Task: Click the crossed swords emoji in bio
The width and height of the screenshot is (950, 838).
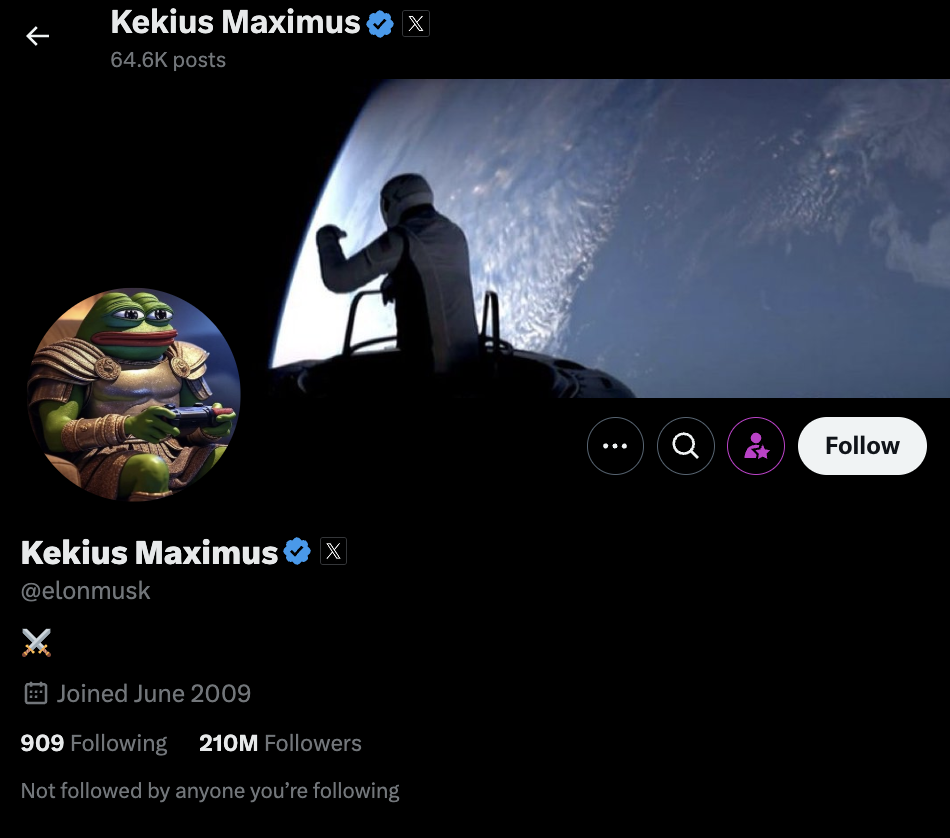Action: point(36,643)
